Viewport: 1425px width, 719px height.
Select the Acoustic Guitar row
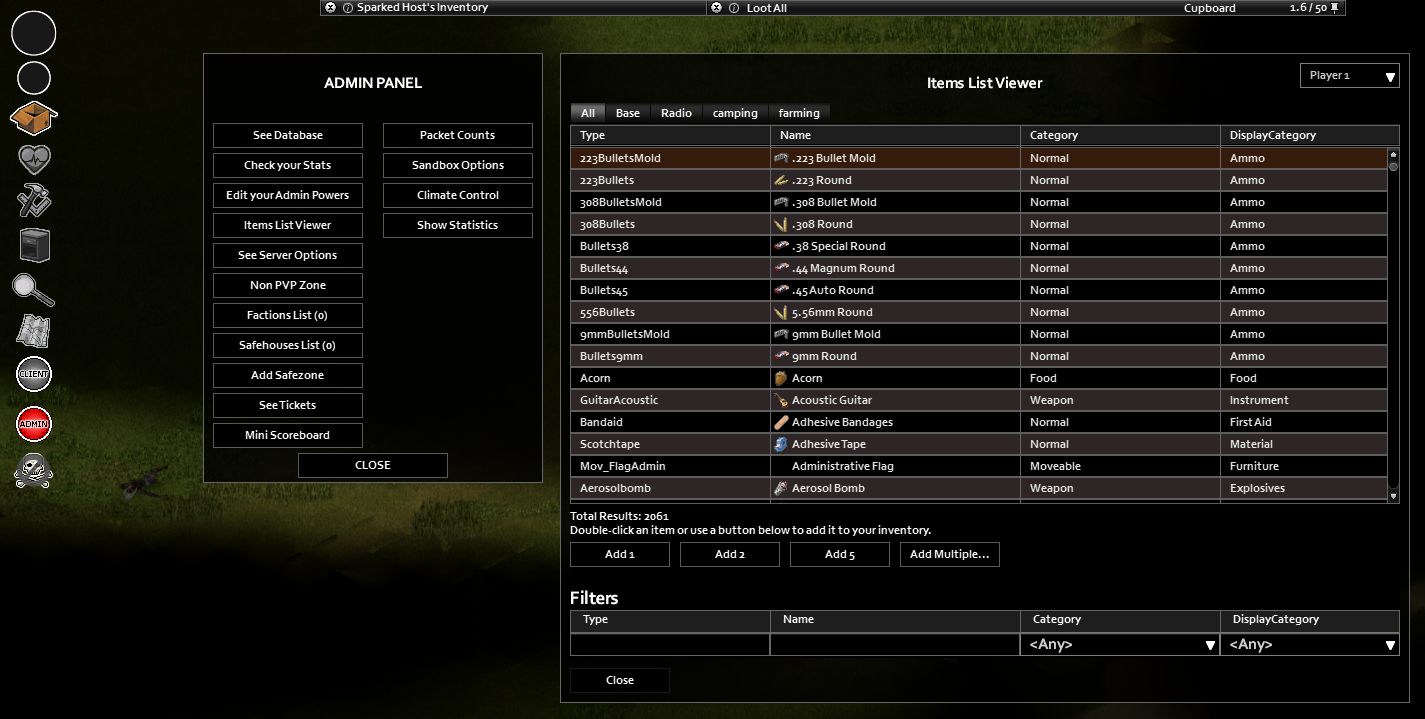(979, 400)
